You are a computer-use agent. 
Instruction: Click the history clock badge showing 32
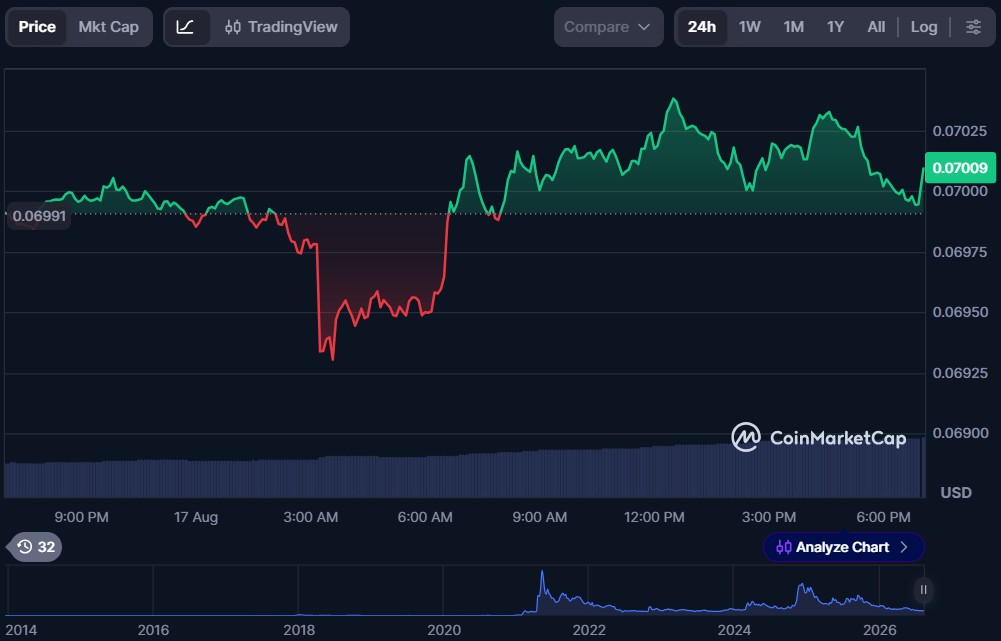[x=36, y=547]
